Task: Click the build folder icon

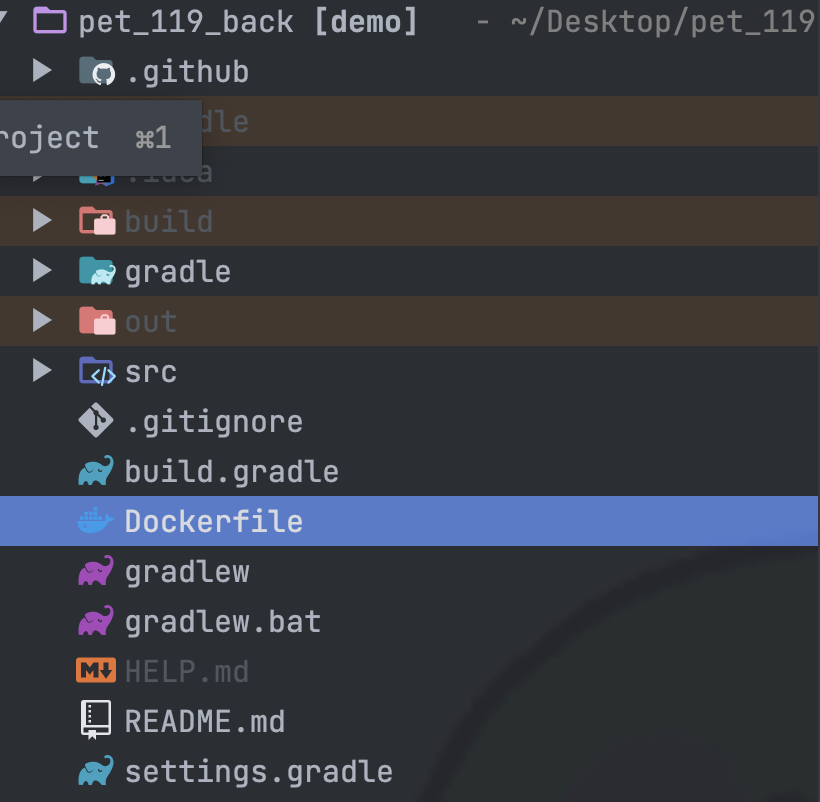Action: click(97, 221)
